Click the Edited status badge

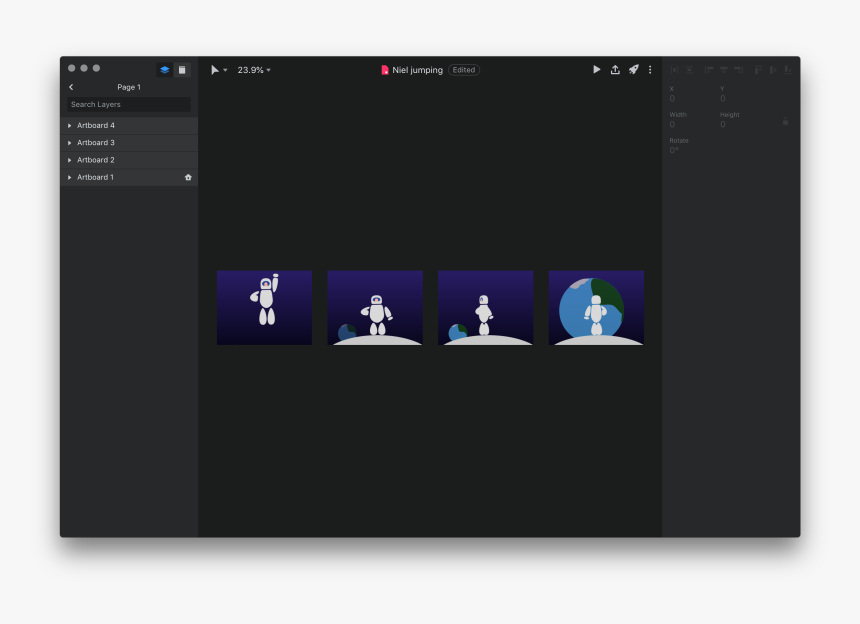(464, 70)
